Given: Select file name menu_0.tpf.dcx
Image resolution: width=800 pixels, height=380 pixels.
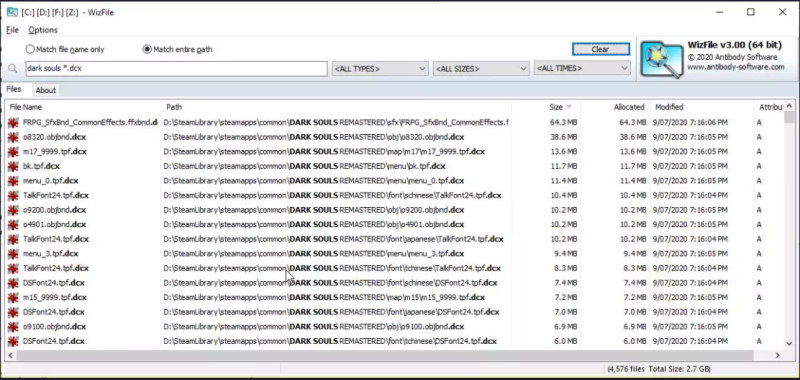Looking at the screenshot, I should (51, 181).
